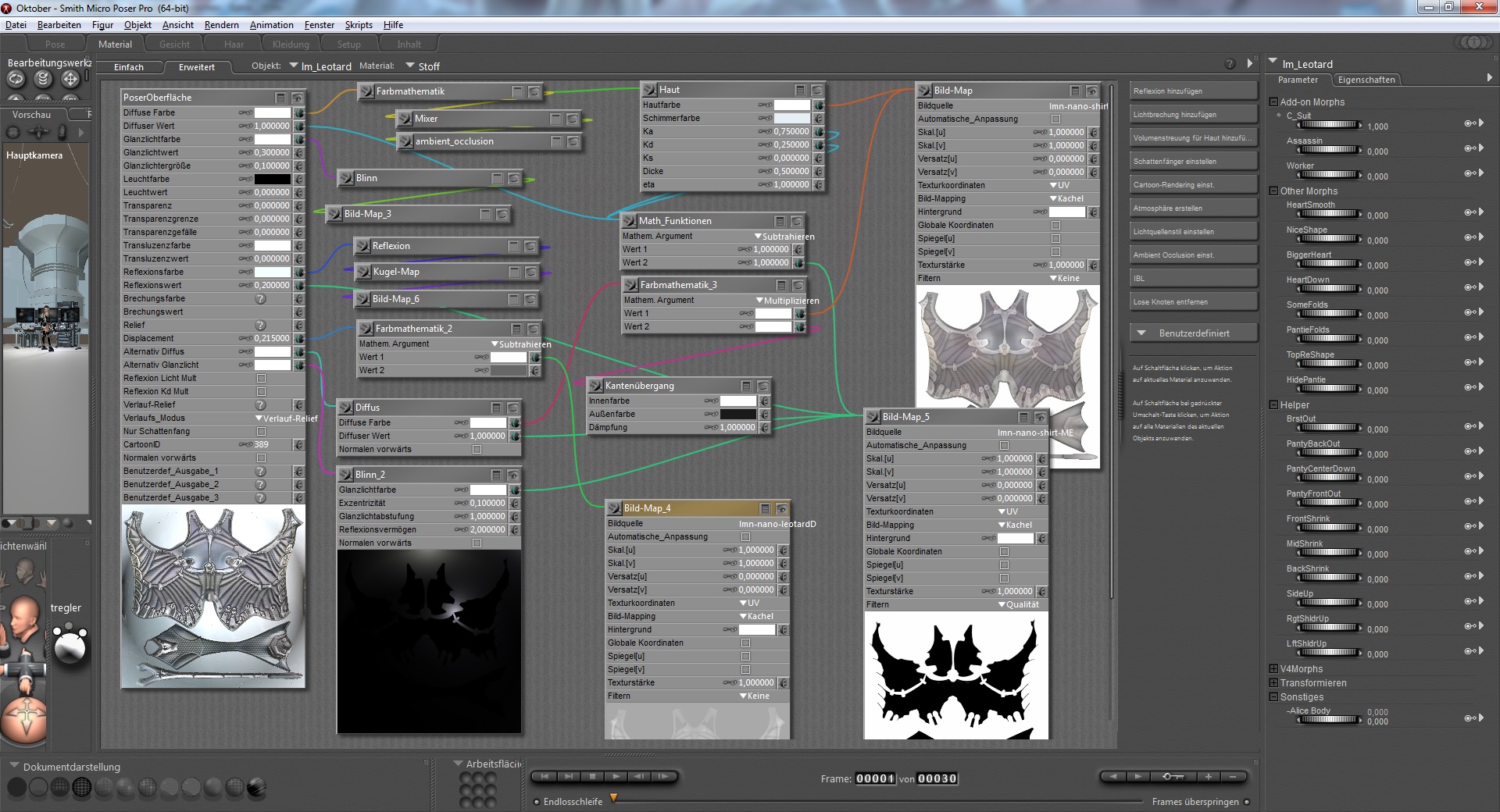Toggle preview eye on PoserOberfläche node

tap(298, 98)
